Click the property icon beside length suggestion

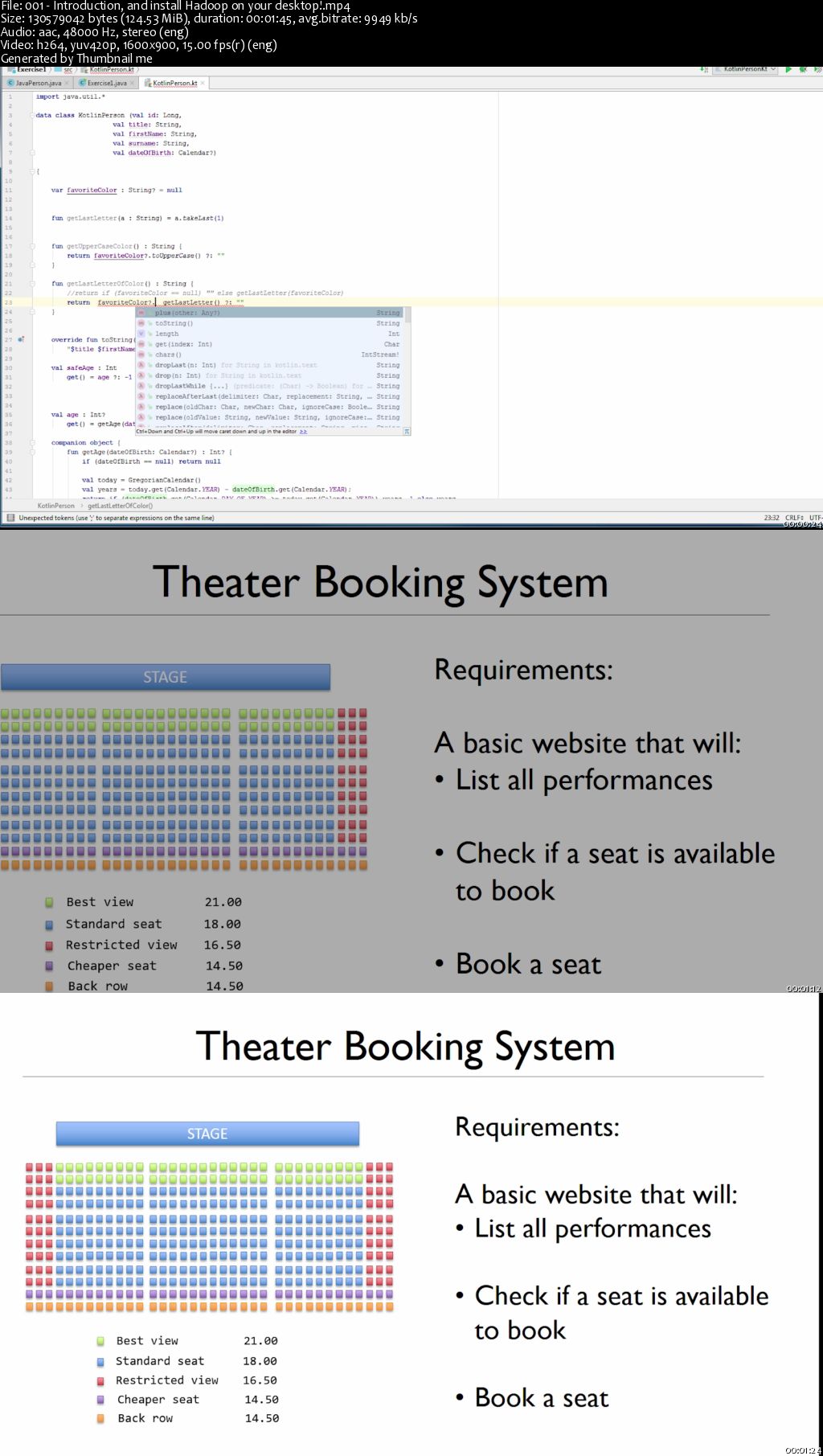click(141, 334)
